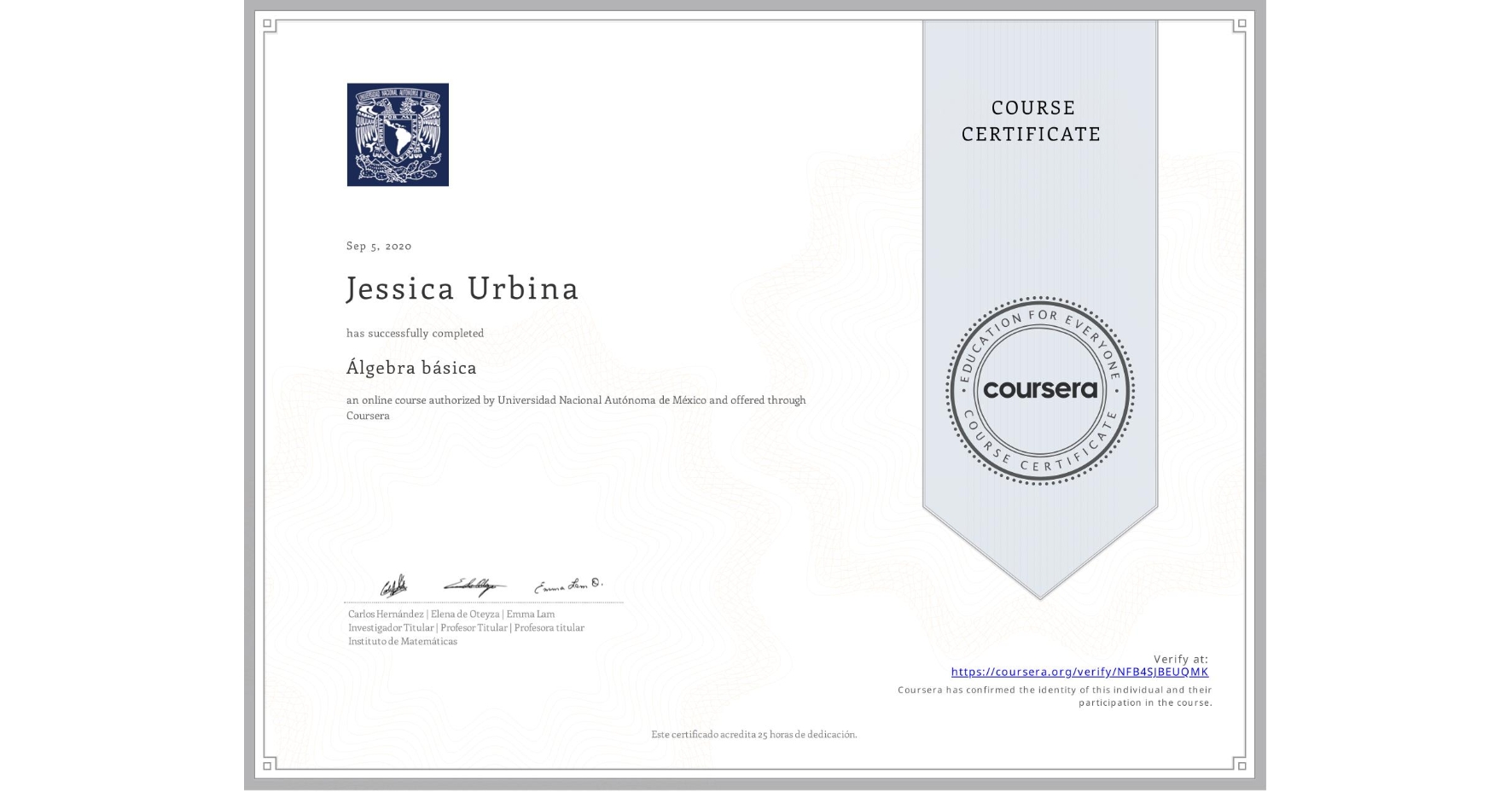This screenshot has height=792, width=1512.
Task: Click Carlos Hernández's signature
Action: [393, 586]
